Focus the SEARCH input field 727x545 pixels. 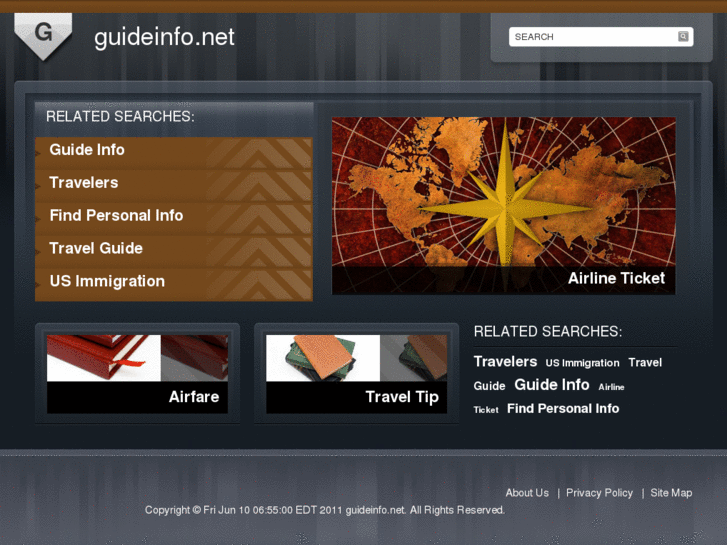coord(601,37)
